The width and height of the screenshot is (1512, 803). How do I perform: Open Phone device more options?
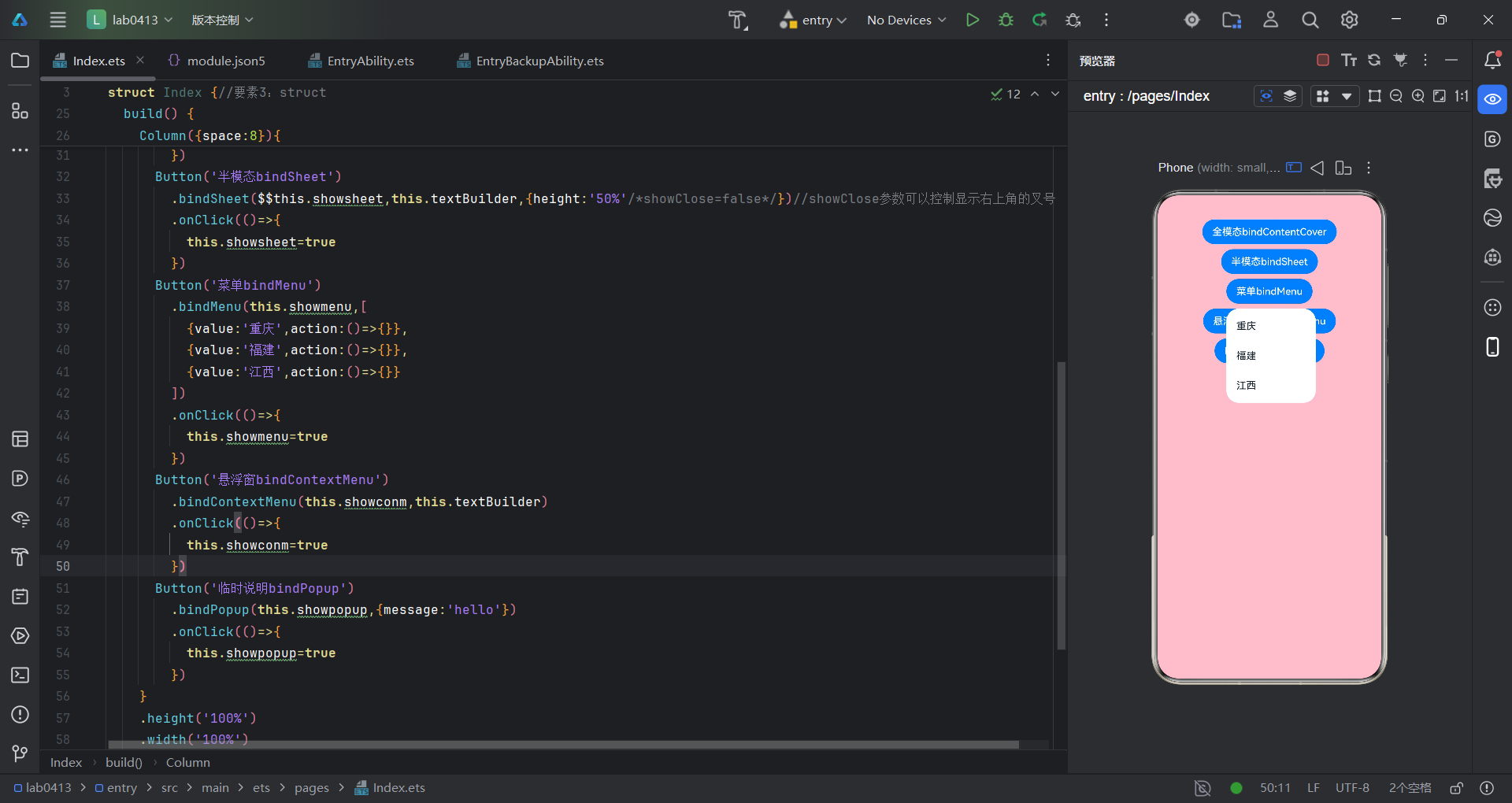click(1369, 168)
